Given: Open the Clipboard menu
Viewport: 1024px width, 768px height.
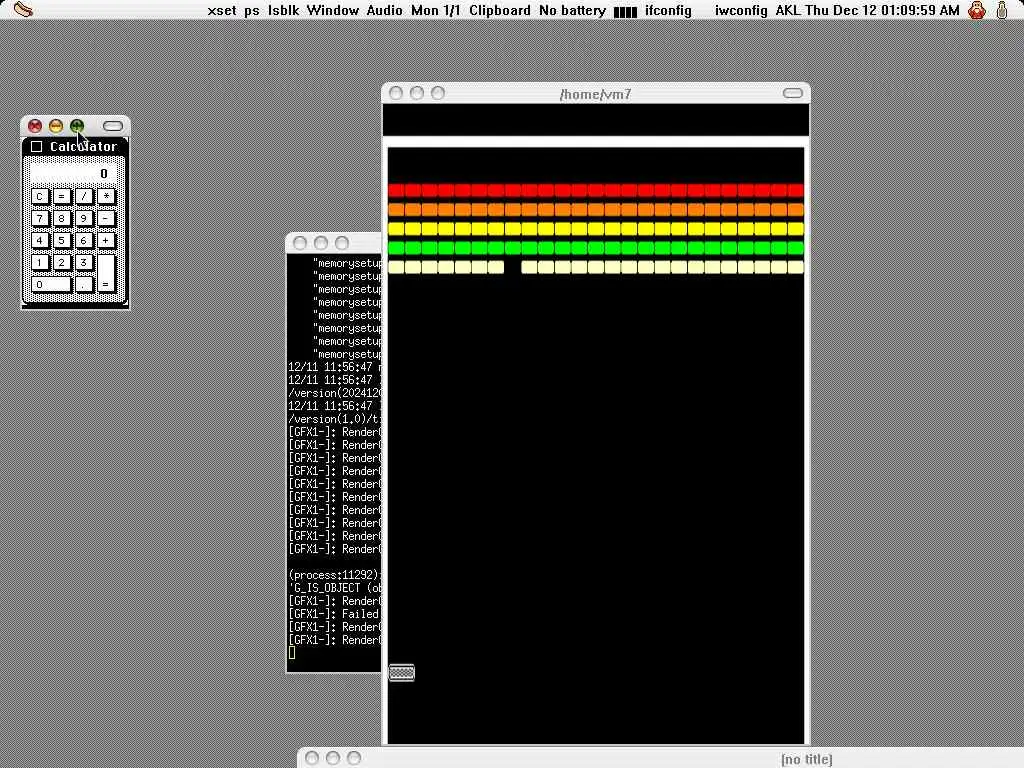Looking at the screenshot, I should pos(500,10).
